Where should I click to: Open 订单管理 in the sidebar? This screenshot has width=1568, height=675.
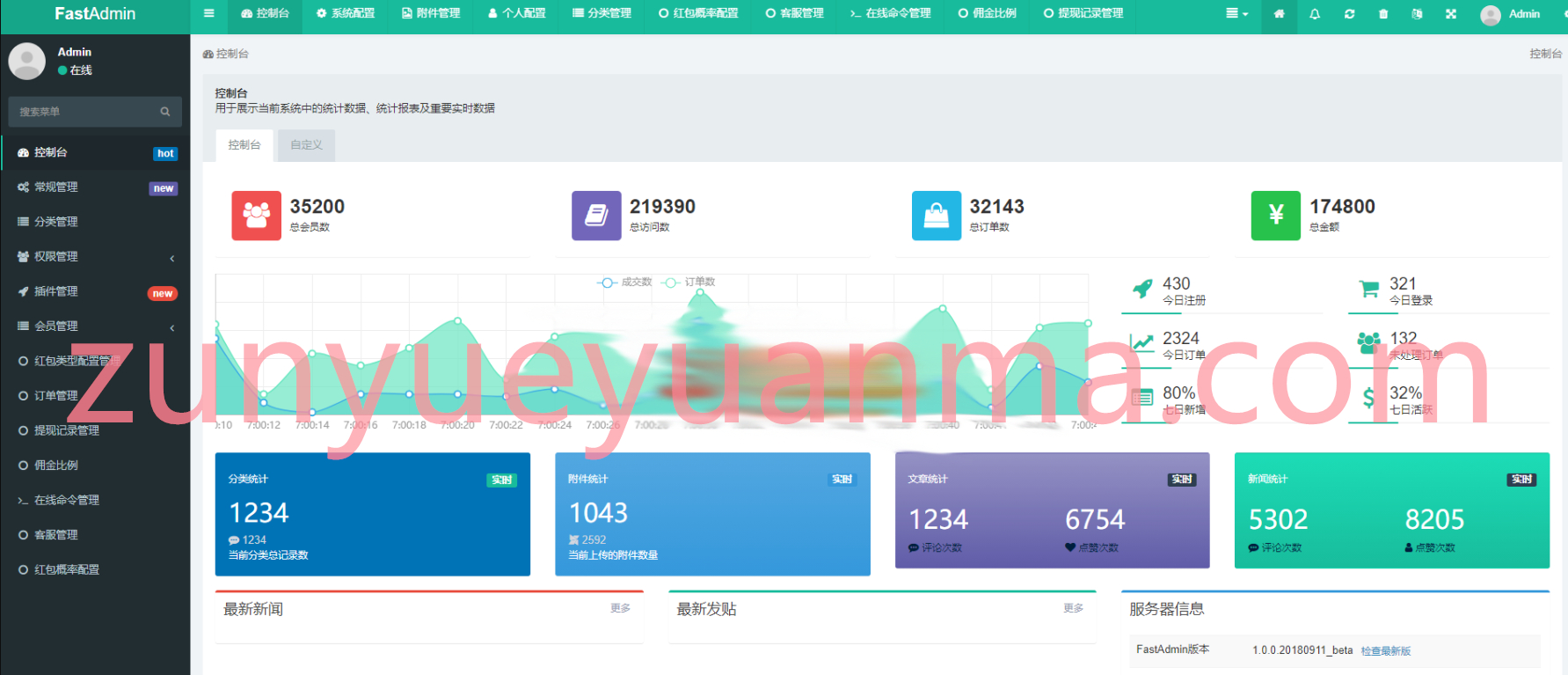coord(95,396)
